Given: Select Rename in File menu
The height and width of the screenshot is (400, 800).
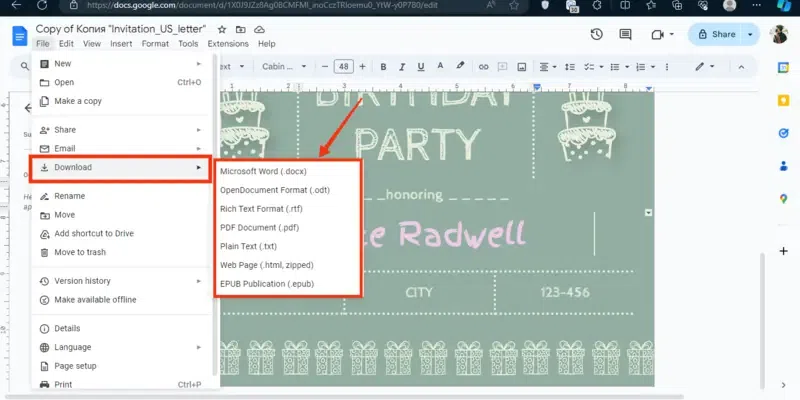Looking at the screenshot, I should pyautogui.click(x=121, y=196).
